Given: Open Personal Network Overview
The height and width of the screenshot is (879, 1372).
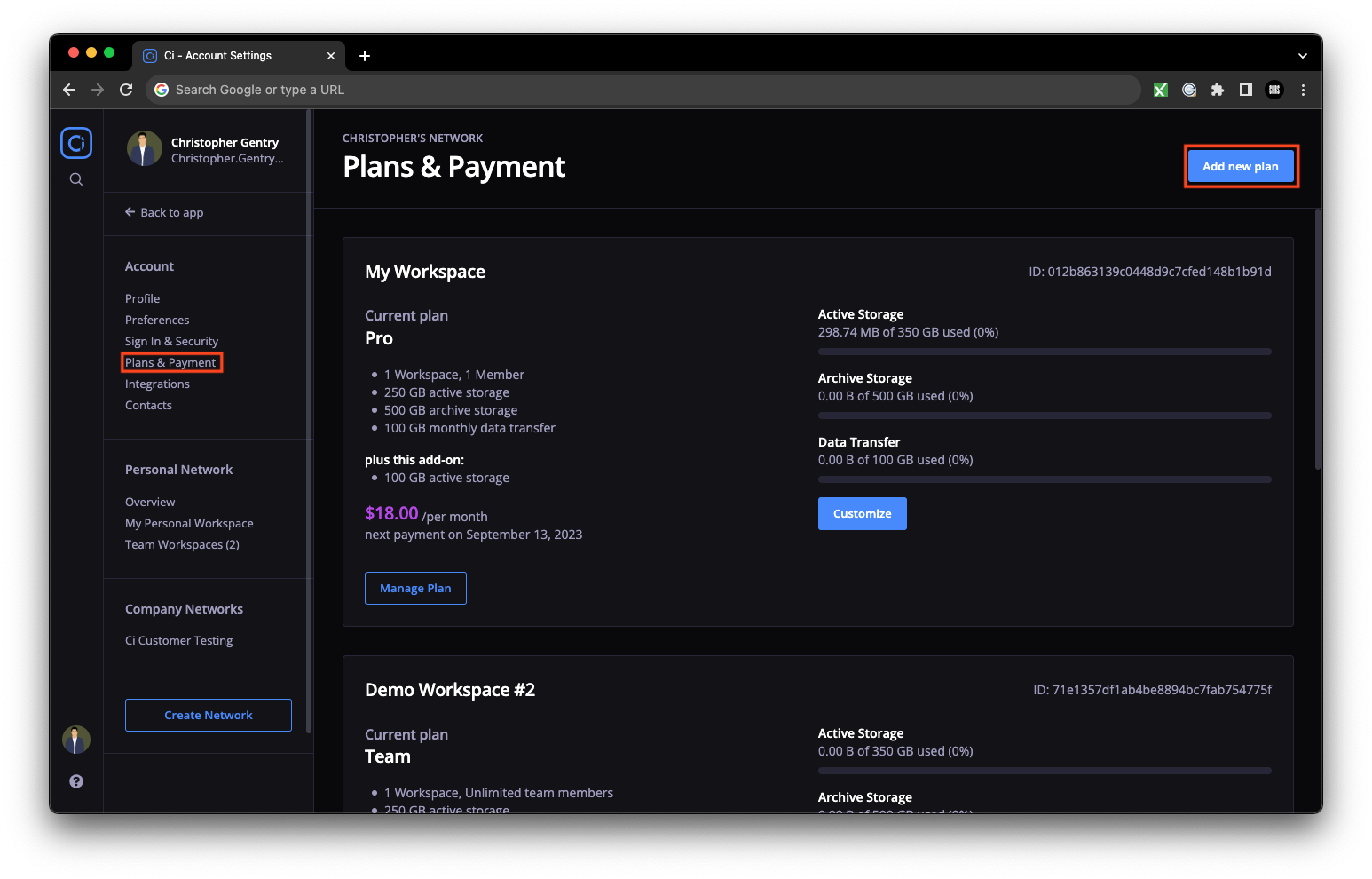Looking at the screenshot, I should 150,502.
